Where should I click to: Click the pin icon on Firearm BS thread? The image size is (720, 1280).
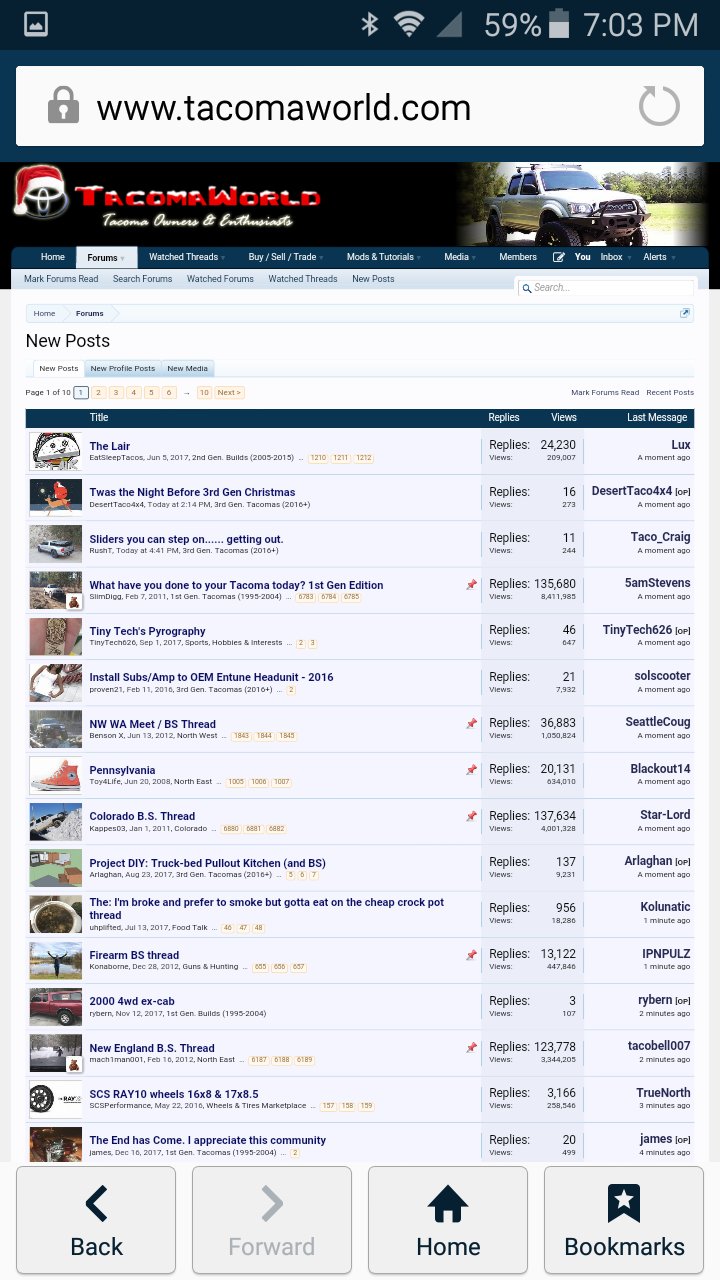click(471, 955)
